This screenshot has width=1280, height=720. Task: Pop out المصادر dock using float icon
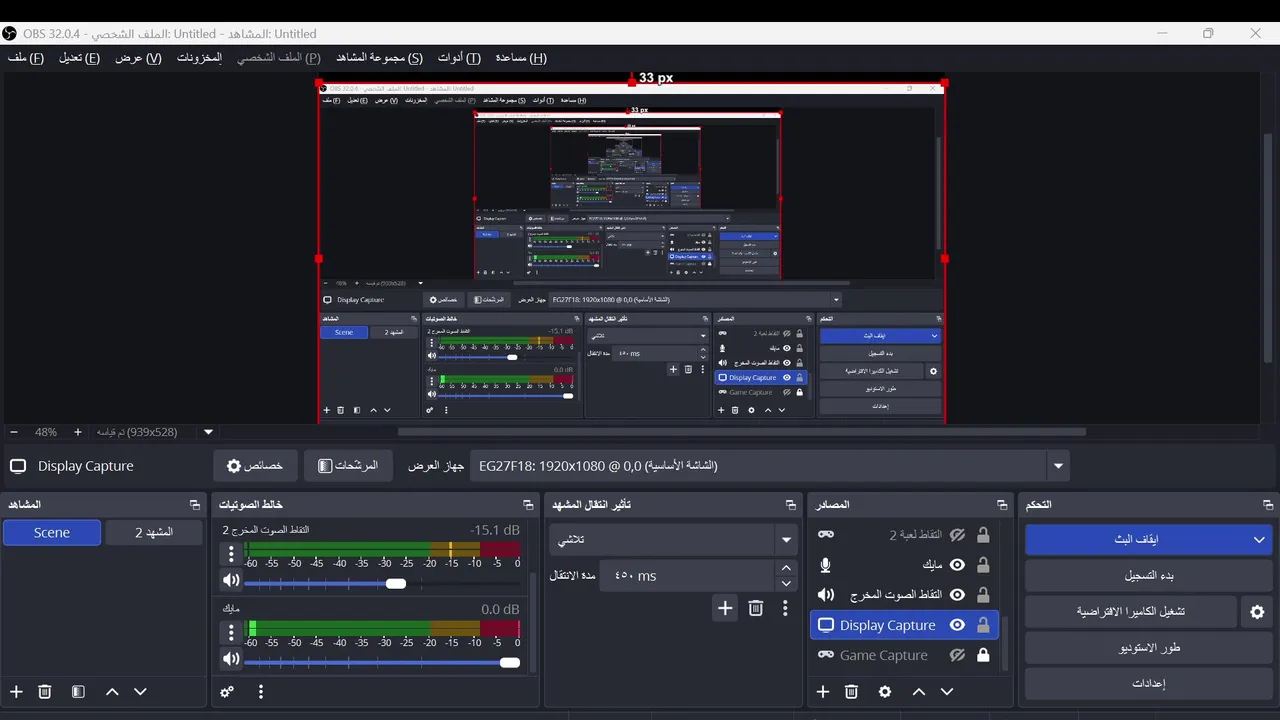1002,505
